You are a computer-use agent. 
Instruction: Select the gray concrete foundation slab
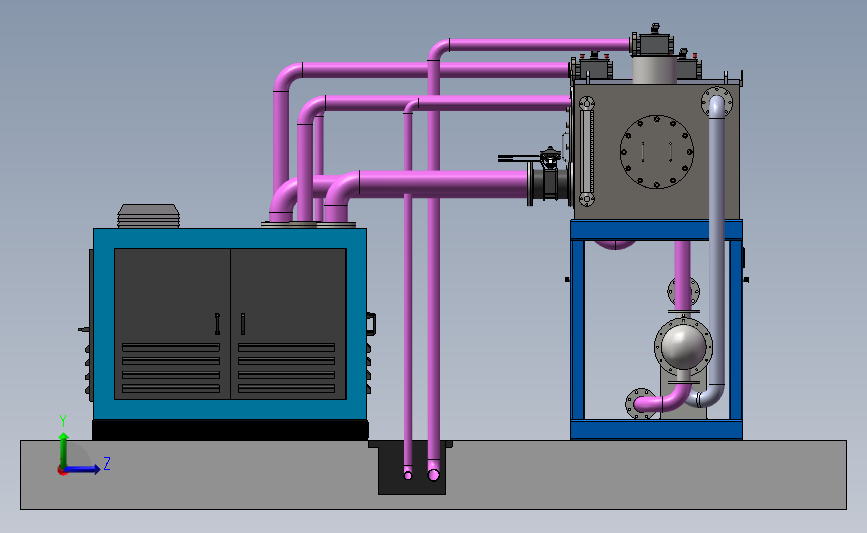[x=434, y=474]
